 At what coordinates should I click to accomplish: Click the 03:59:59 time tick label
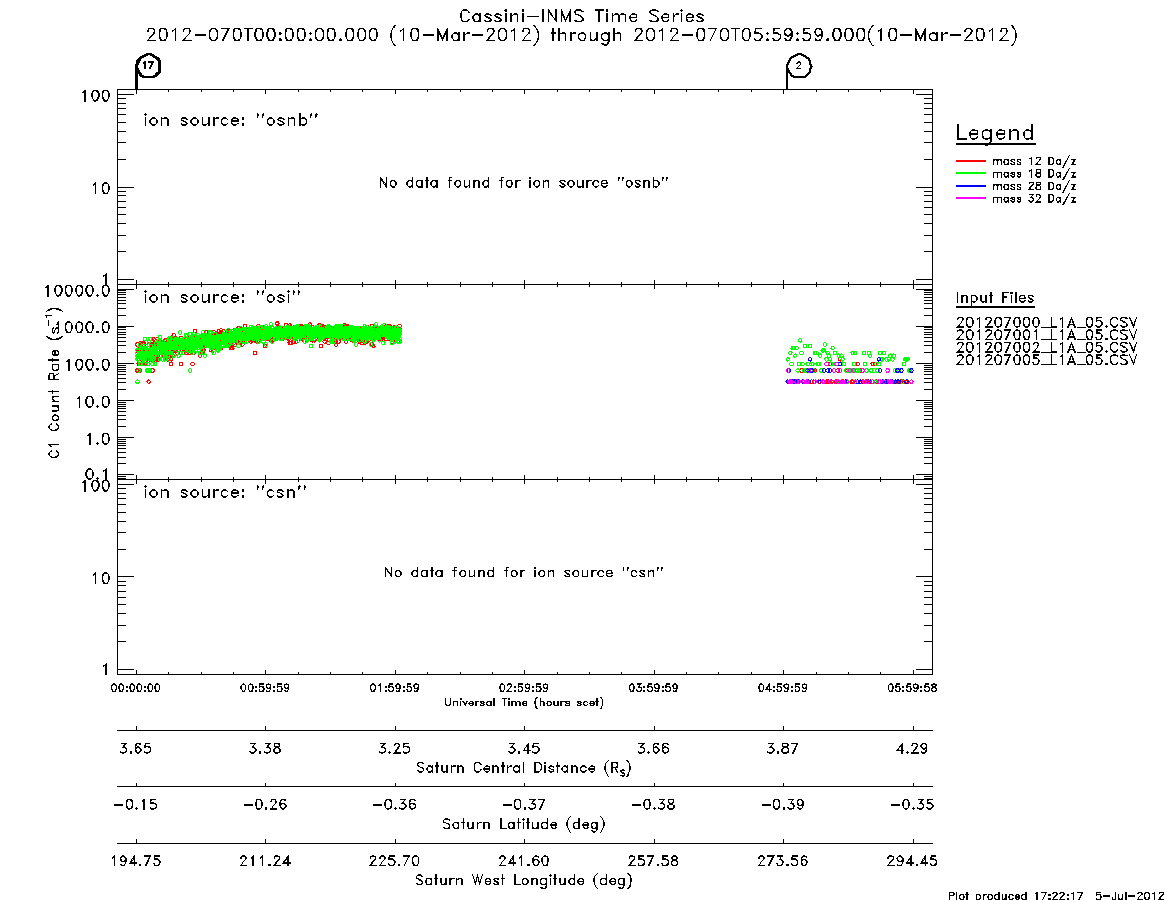653,688
